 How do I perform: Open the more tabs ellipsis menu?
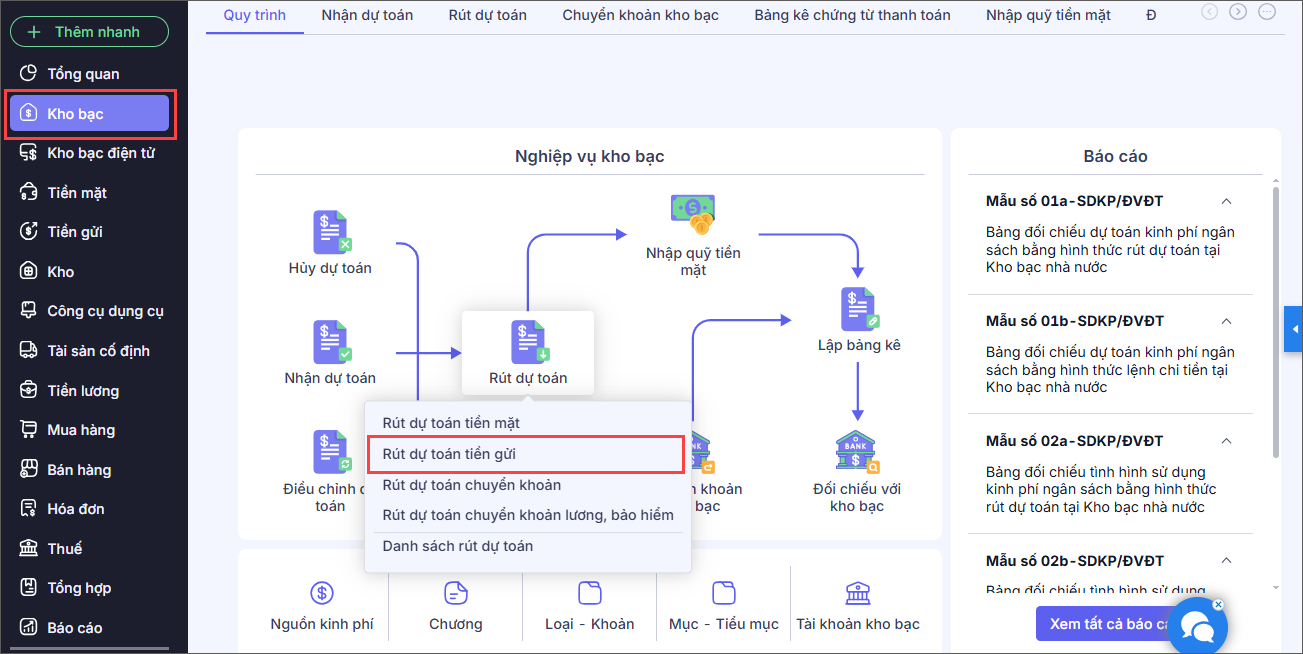pyautogui.click(x=1267, y=12)
